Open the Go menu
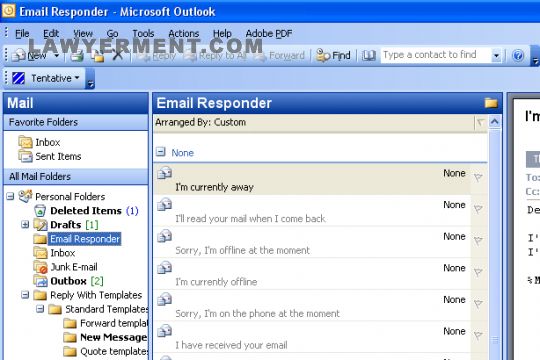This screenshot has height=360, width=540. coord(112,33)
